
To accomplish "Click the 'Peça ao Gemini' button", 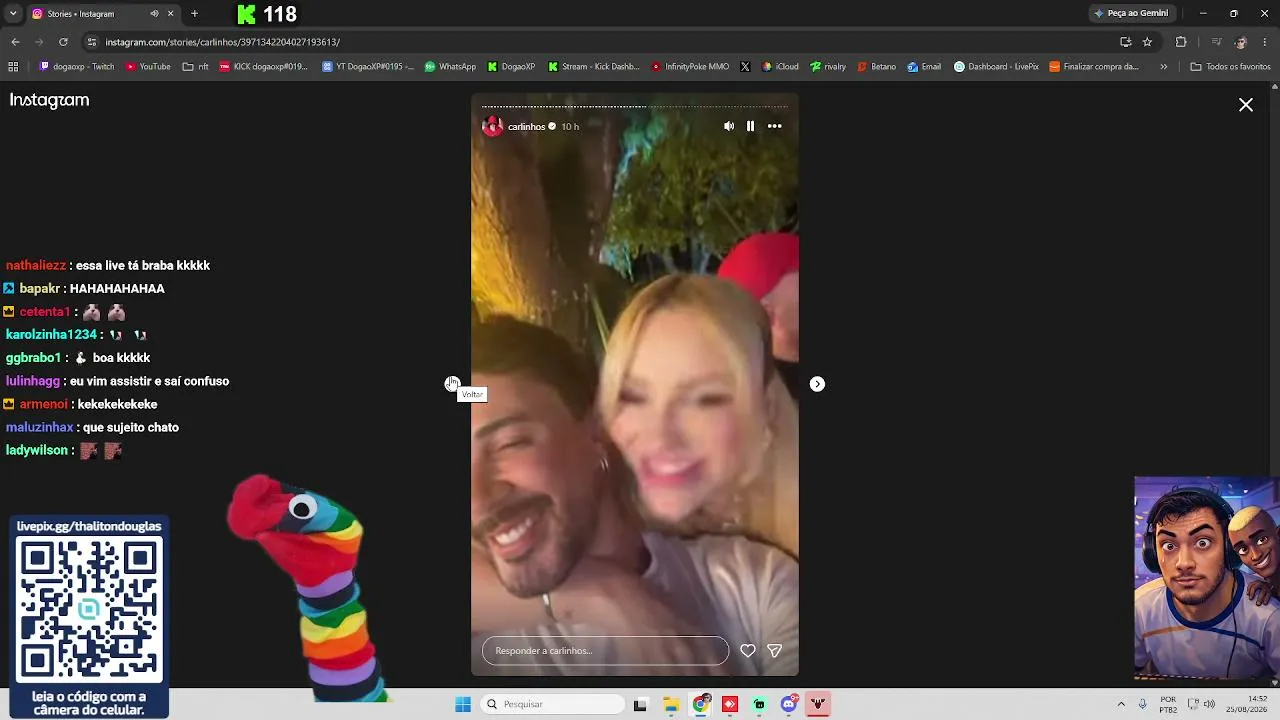I will pyautogui.click(x=1131, y=14).
